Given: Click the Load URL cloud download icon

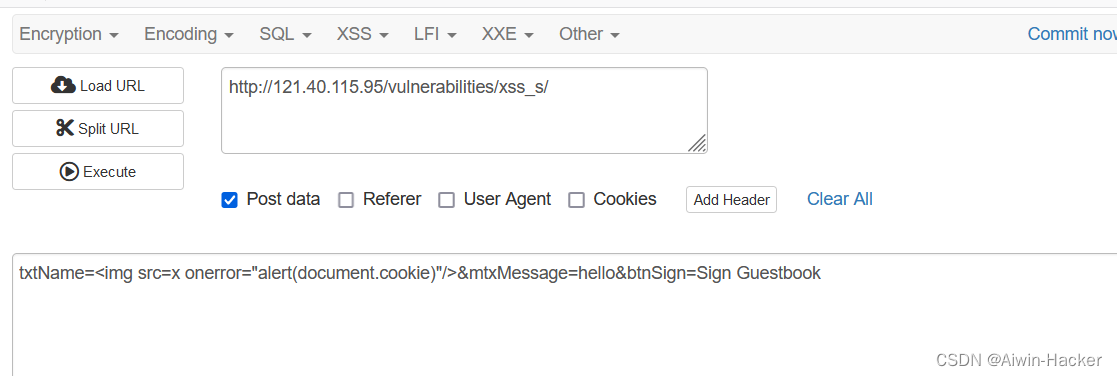Looking at the screenshot, I should pyautogui.click(x=63, y=85).
